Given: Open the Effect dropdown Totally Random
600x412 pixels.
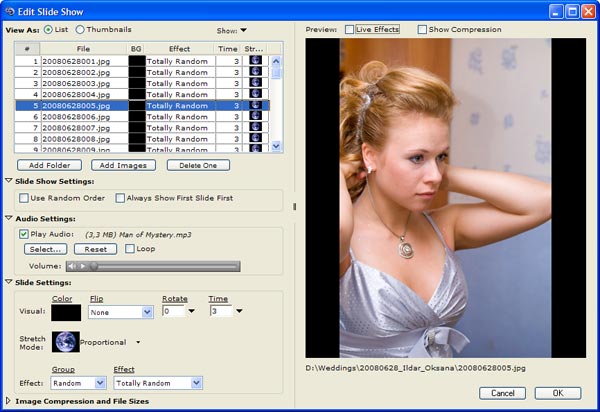Looking at the screenshot, I should click(197, 383).
